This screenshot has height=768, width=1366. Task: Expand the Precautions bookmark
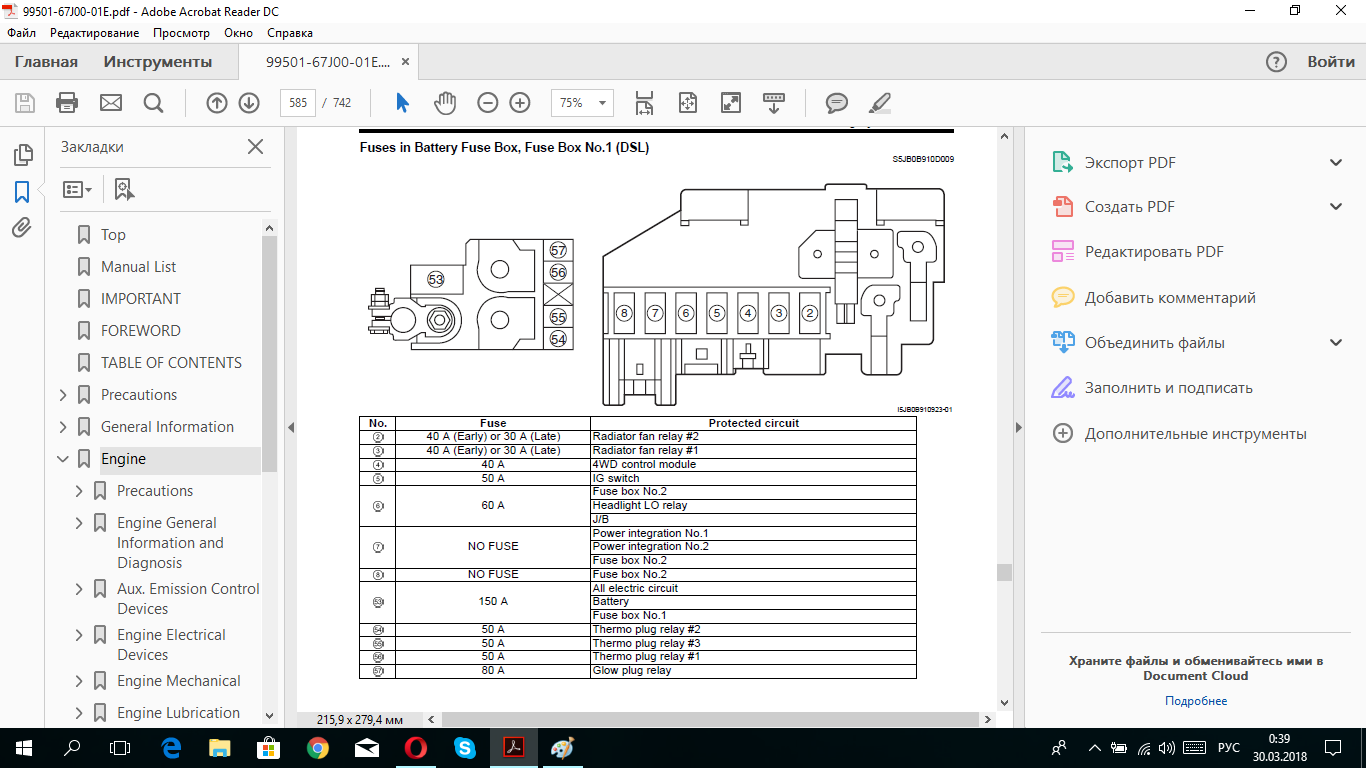tap(63, 395)
